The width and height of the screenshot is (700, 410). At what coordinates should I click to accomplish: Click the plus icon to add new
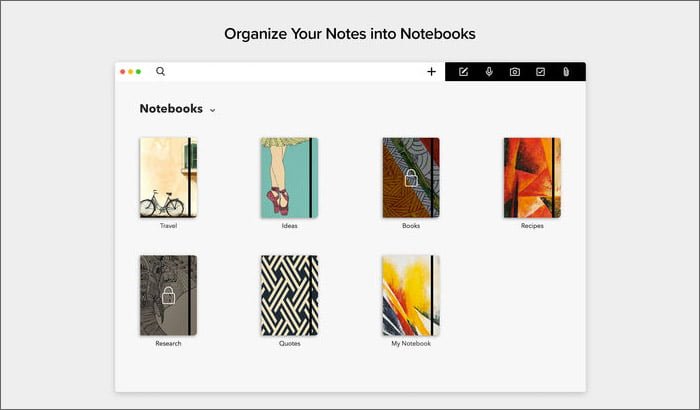tap(431, 71)
